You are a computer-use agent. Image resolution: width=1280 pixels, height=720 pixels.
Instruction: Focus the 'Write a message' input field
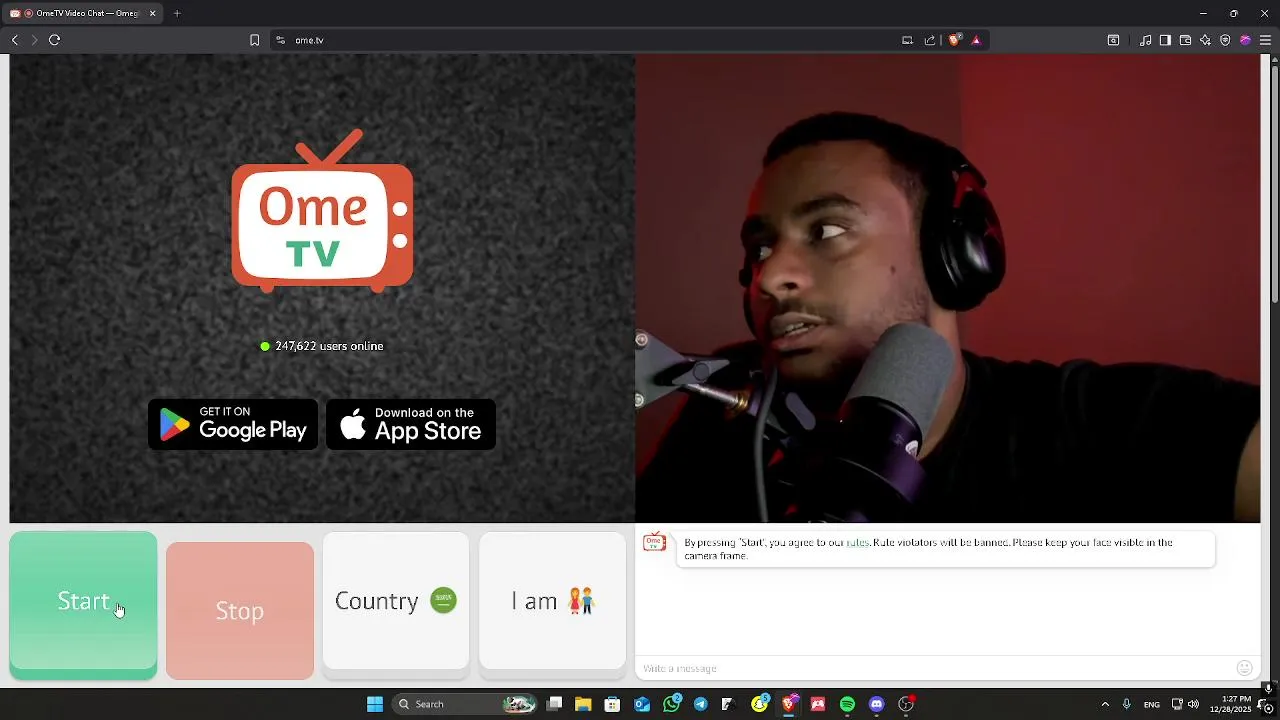(935, 668)
